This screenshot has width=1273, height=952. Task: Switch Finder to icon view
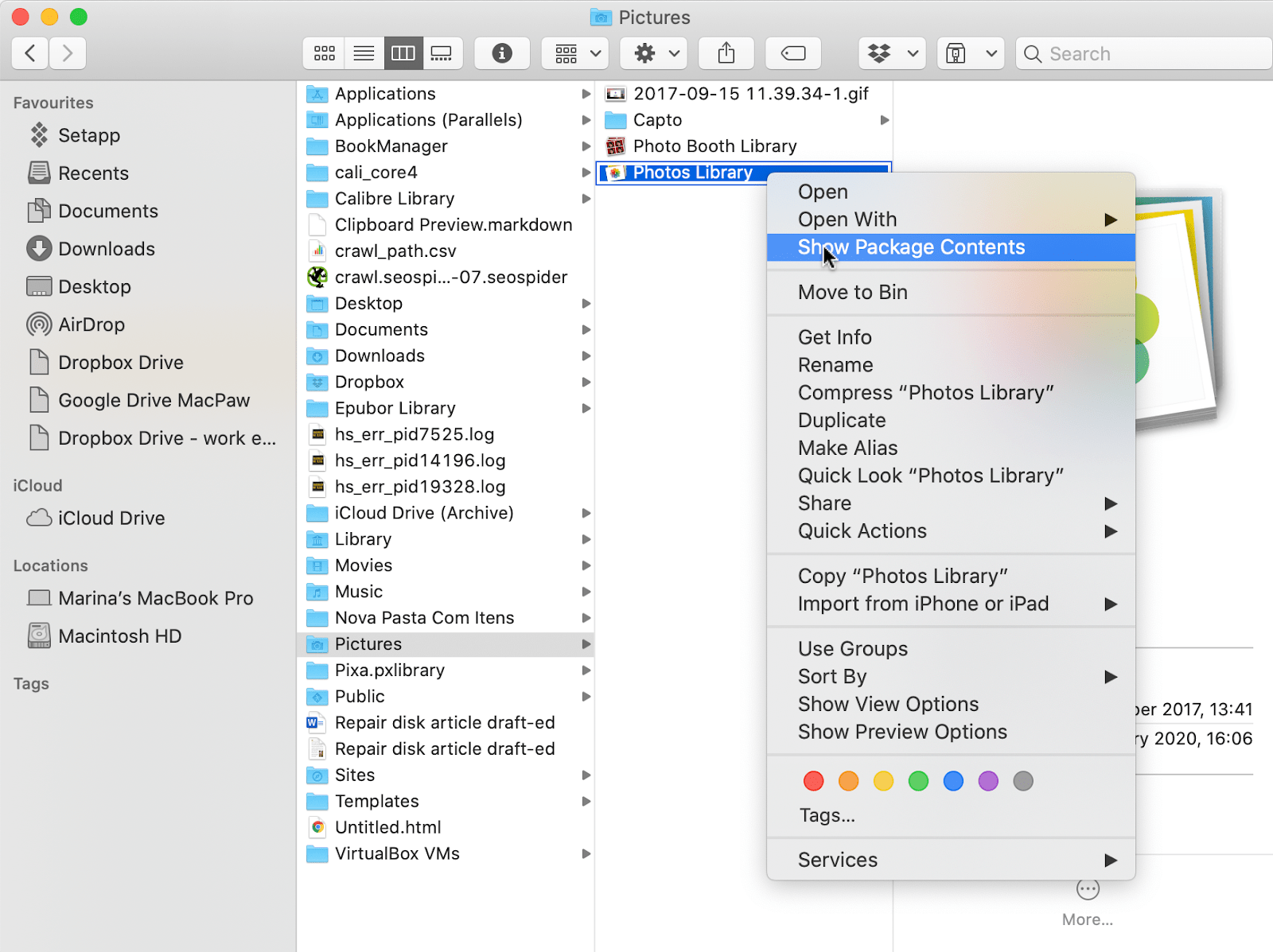tap(324, 52)
